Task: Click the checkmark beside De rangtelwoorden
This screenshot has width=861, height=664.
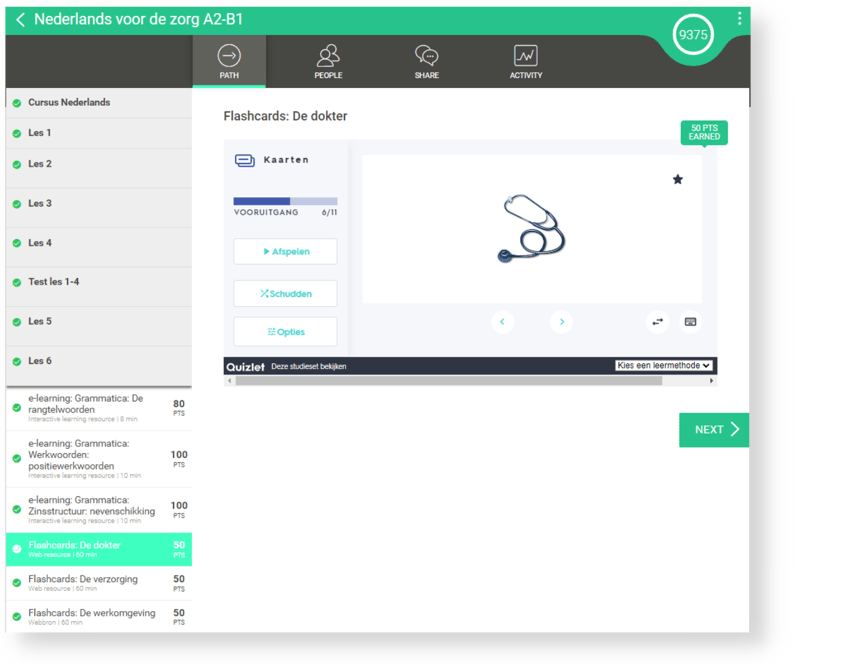Action: (x=17, y=408)
